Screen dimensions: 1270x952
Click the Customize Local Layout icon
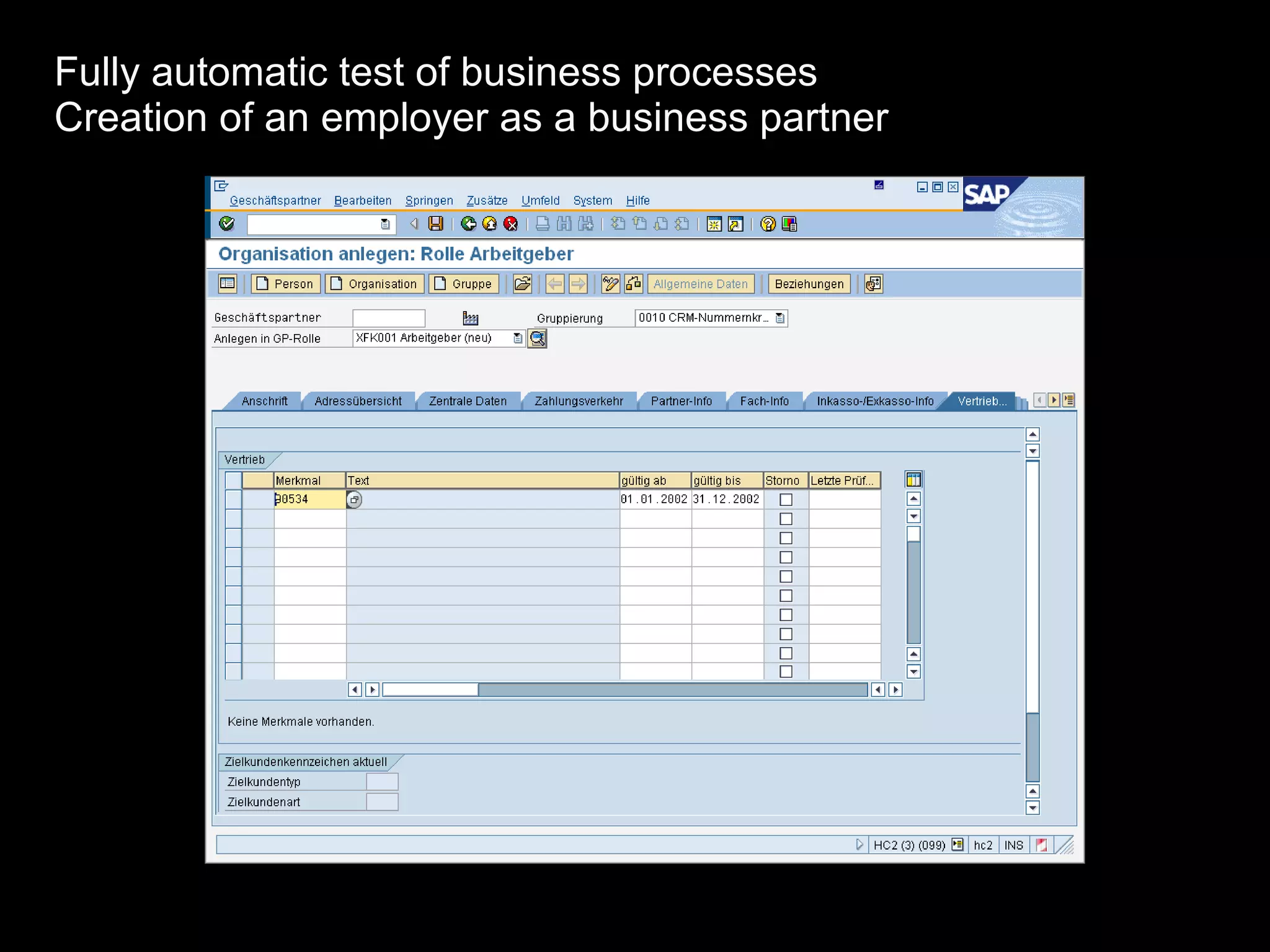[x=789, y=224]
